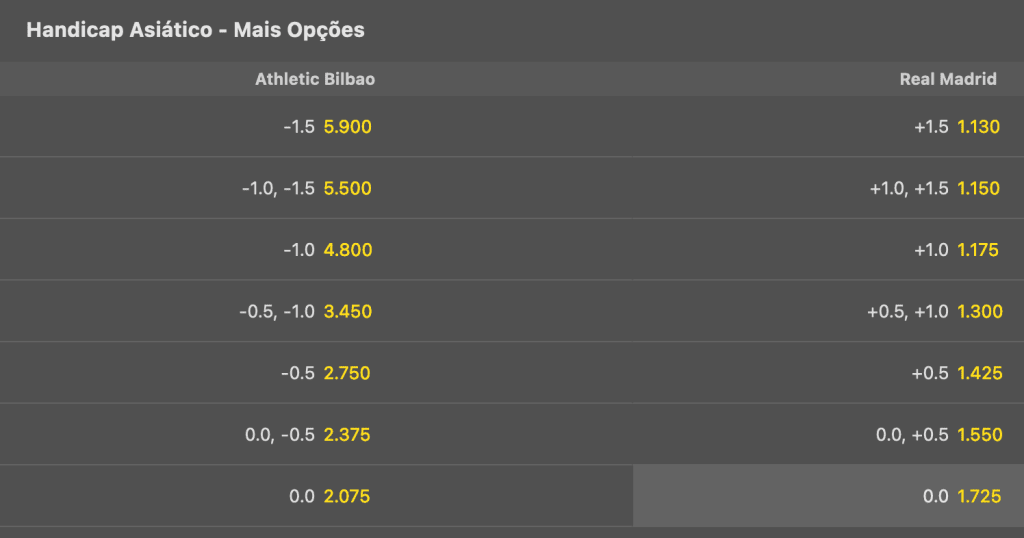Collapse the Handicap Asiático - Mais Opções header
The width and height of the screenshot is (1024, 538).
tap(512, 30)
